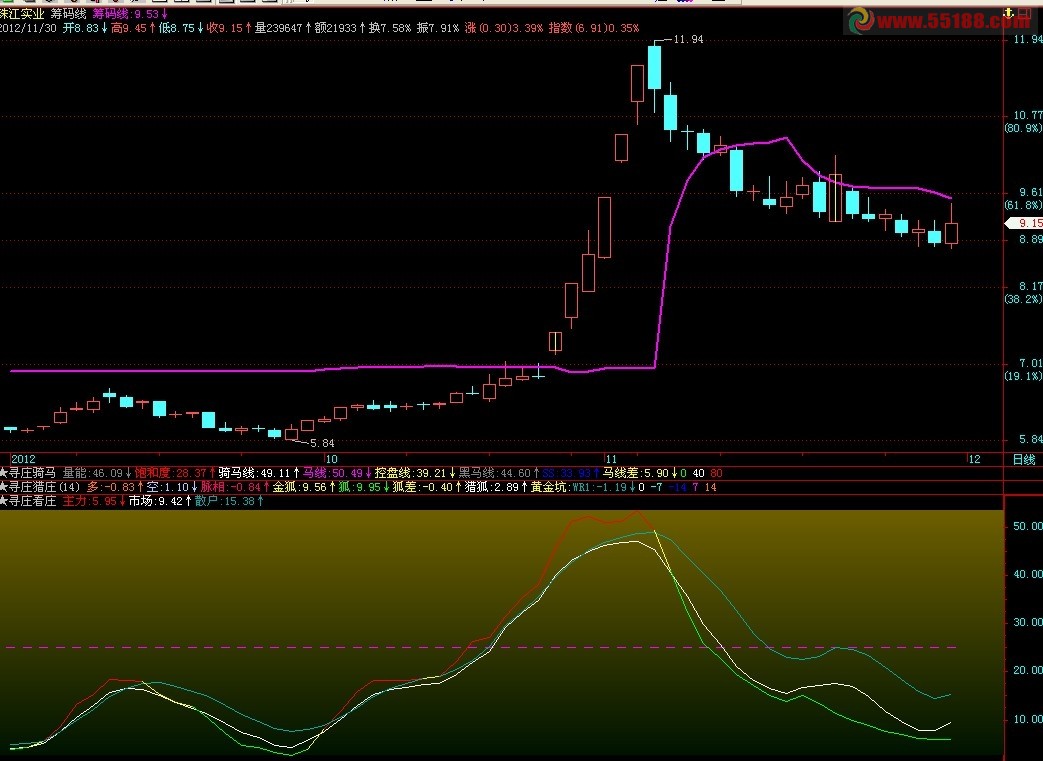Click the 筹码线 indicator name in header
Viewport: 1043px width, 761px height.
pyautogui.click(x=69, y=14)
